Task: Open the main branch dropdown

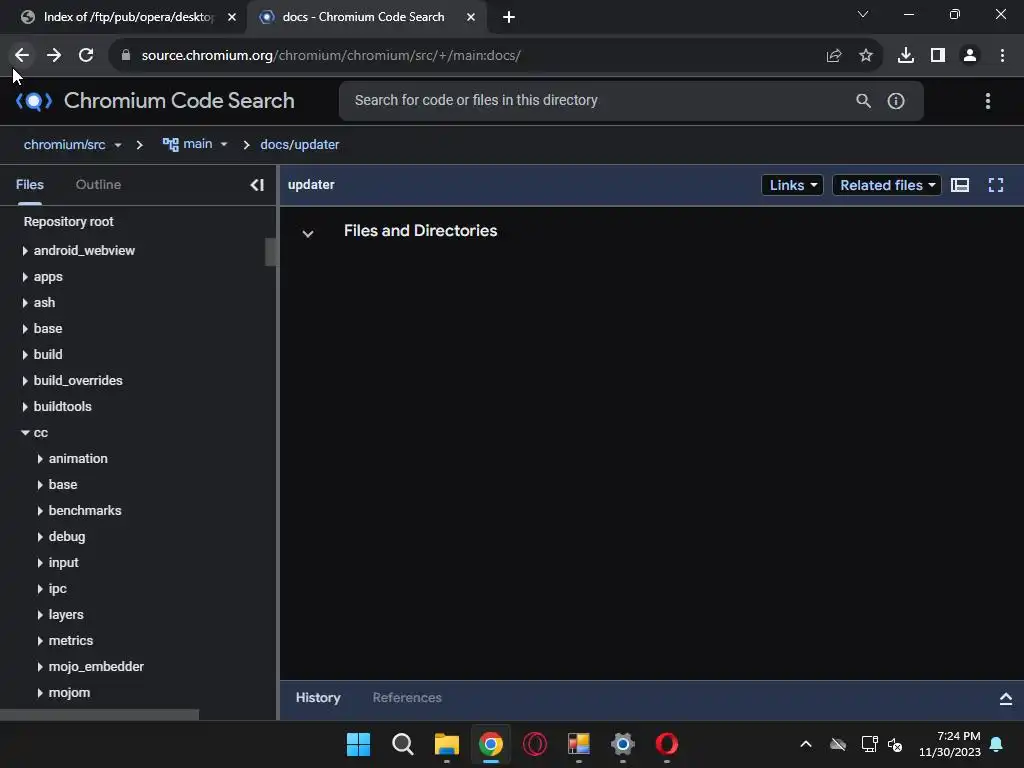Action: (x=195, y=144)
